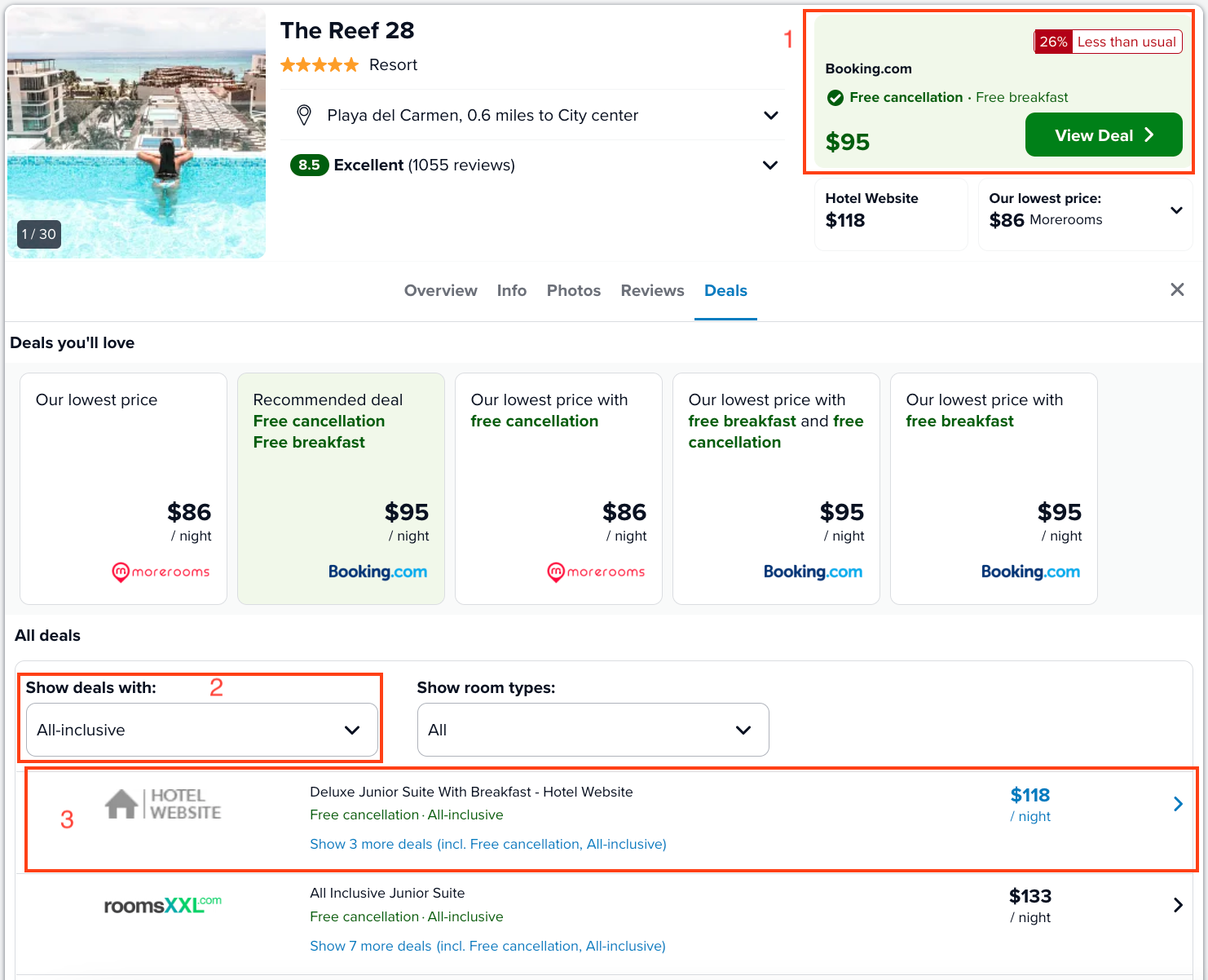
Task: Click the View Deal button
Action: [x=1104, y=135]
